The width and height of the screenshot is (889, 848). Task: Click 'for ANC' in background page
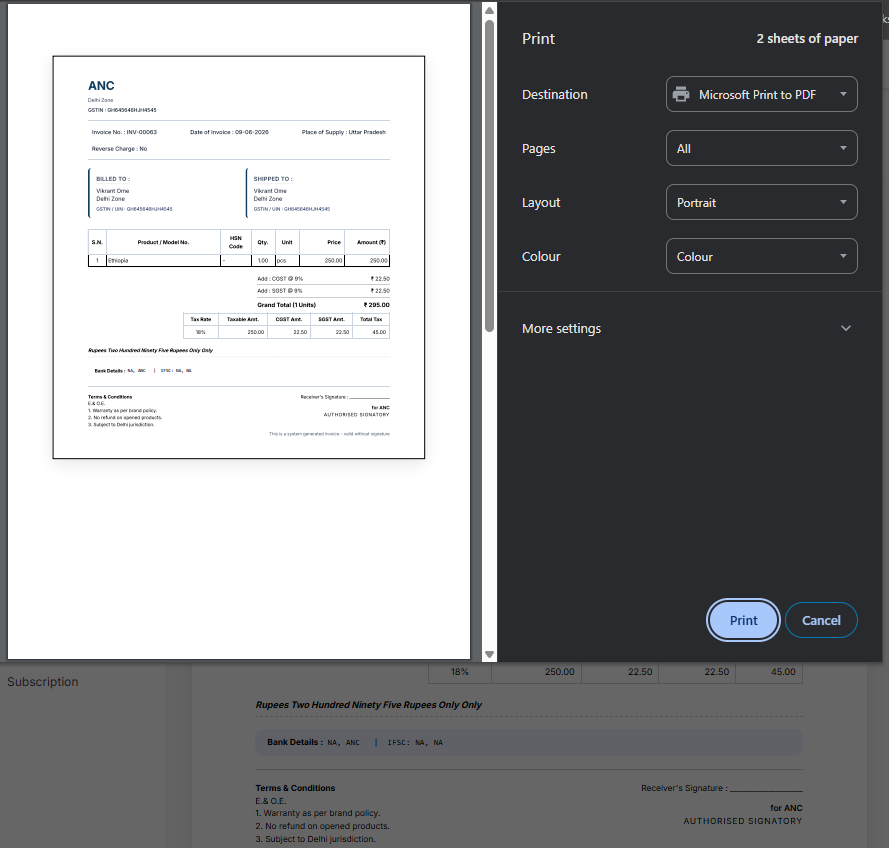pos(786,808)
